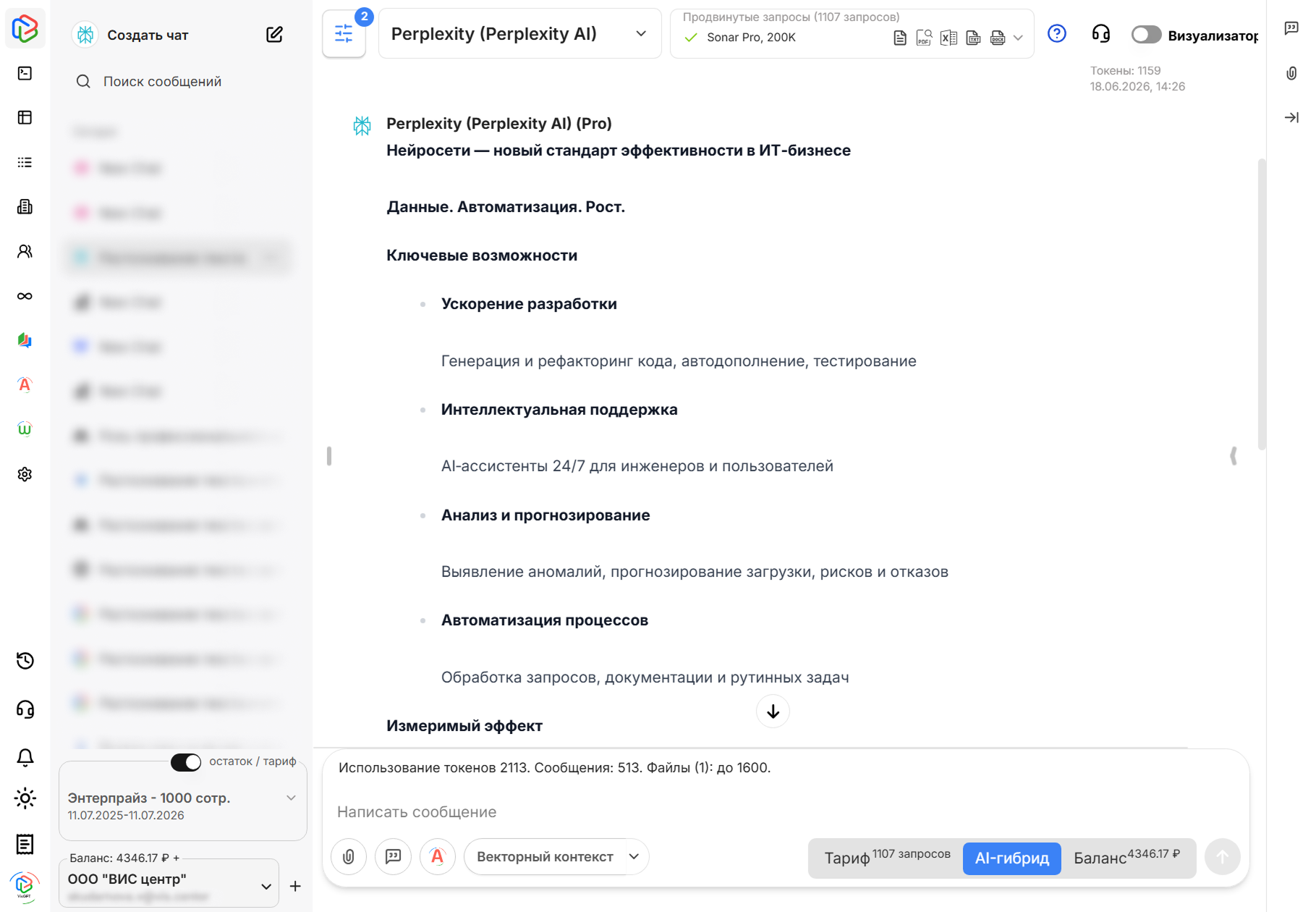Screen dimensions: 1316x912
Task: Open the Векторный контекст dropdown arrow
Action: (x=634, y=857)
